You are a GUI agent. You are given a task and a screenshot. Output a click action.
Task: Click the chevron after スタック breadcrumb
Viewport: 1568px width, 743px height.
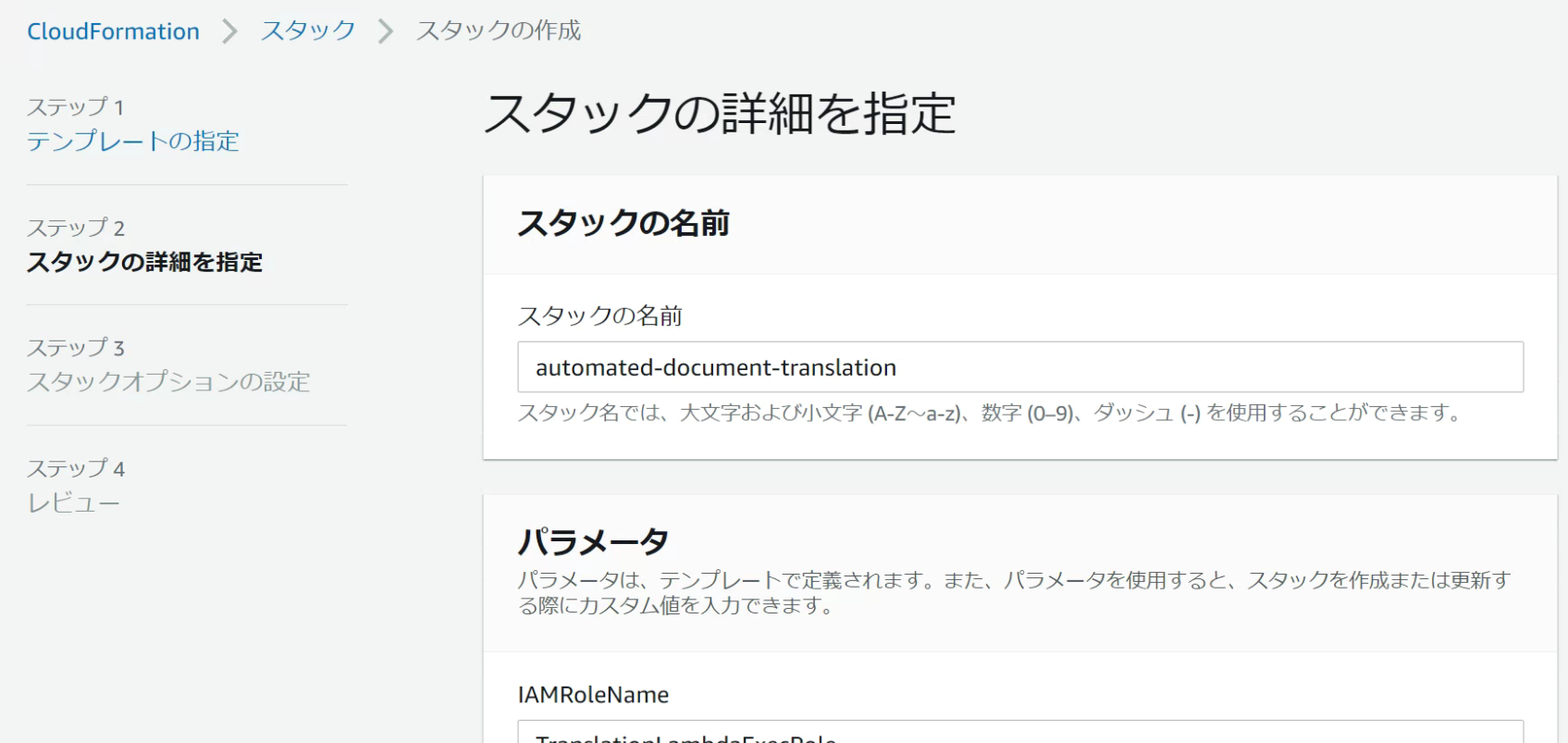point(386,32)
